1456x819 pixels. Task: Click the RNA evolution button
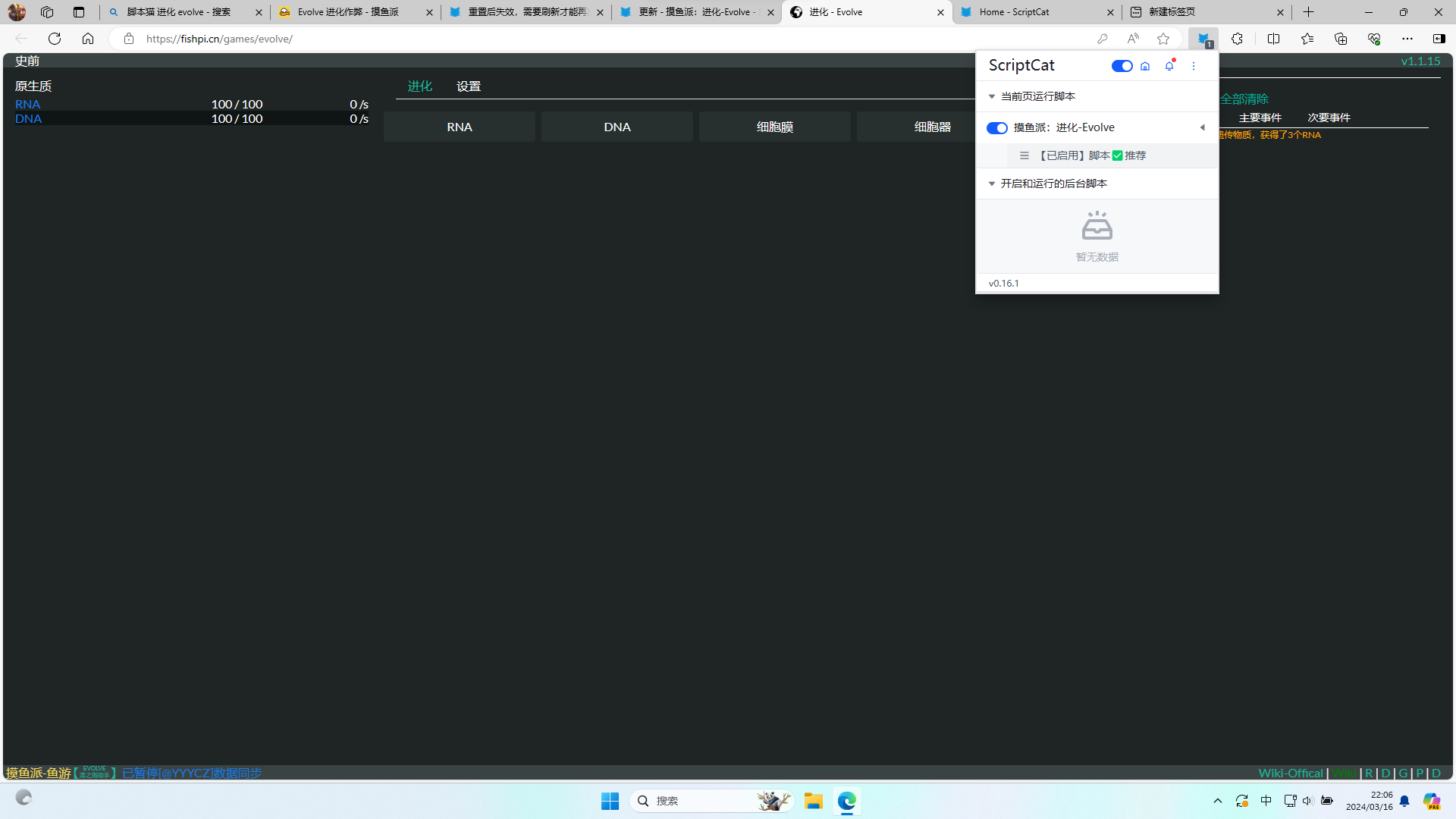click(459, 127)
